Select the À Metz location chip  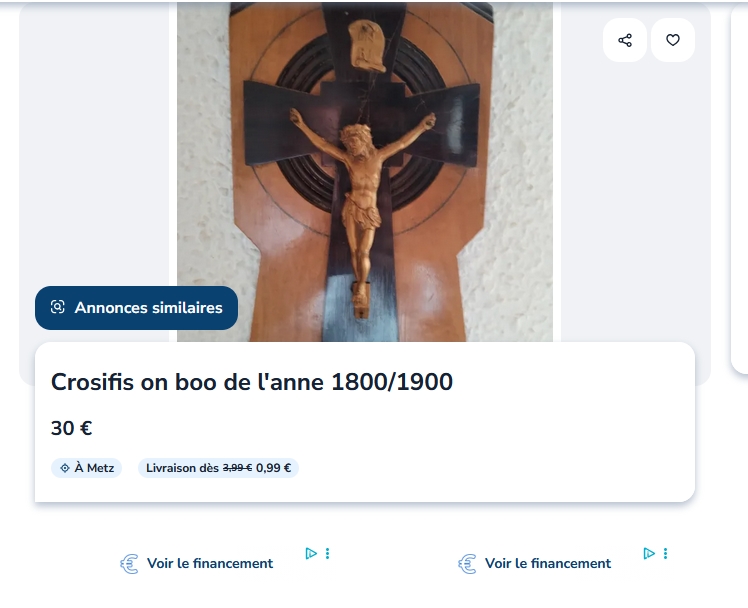(86, 468)
